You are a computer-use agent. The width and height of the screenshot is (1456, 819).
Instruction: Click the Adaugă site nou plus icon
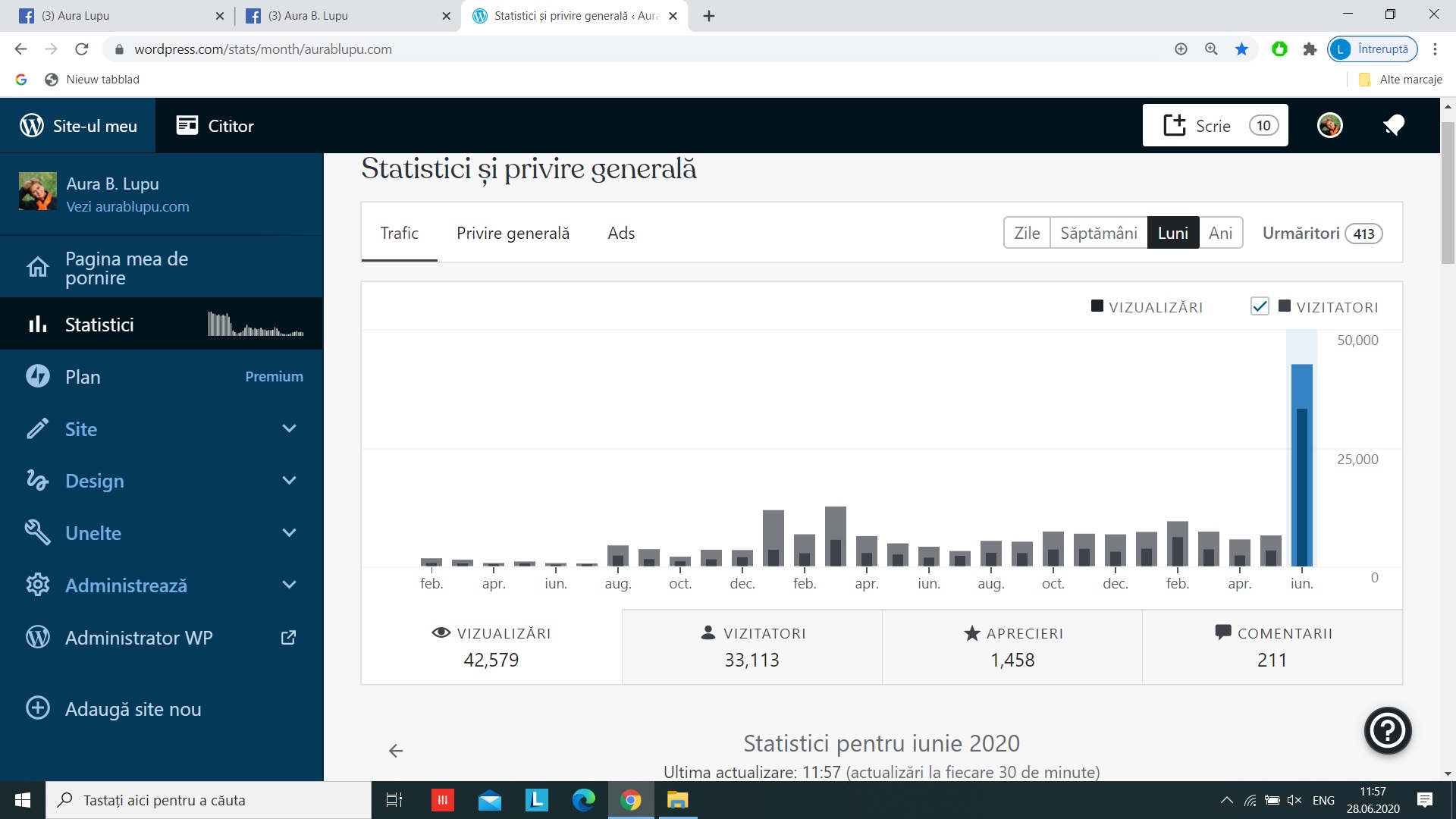coord(38,708)
